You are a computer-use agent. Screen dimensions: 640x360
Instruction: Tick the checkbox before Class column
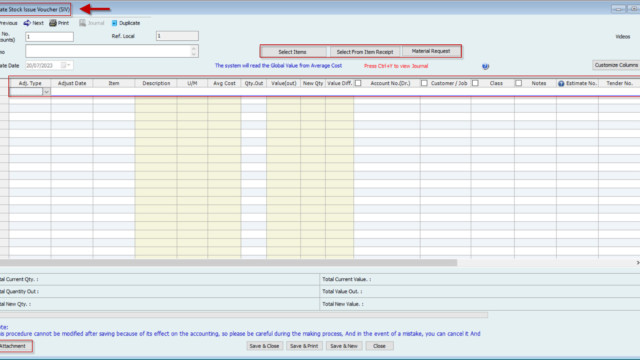[x=475, y=83]
